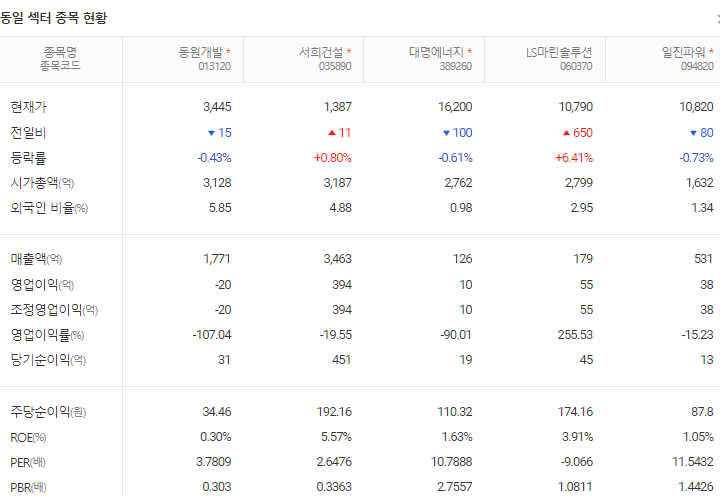The image size is (720, 496).
Task: Select stock code 094820
Action: point(697,66)
